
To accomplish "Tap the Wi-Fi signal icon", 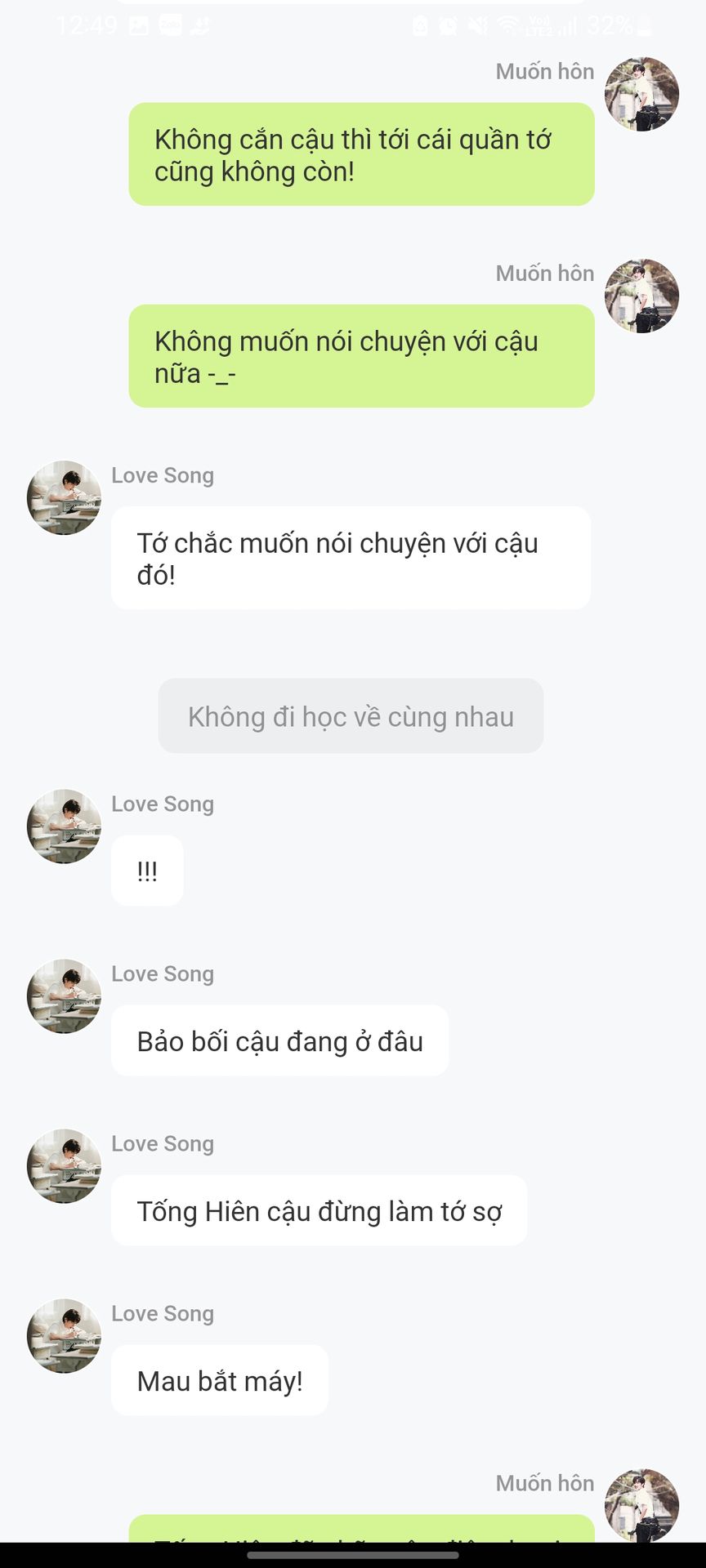I will 508,26.
